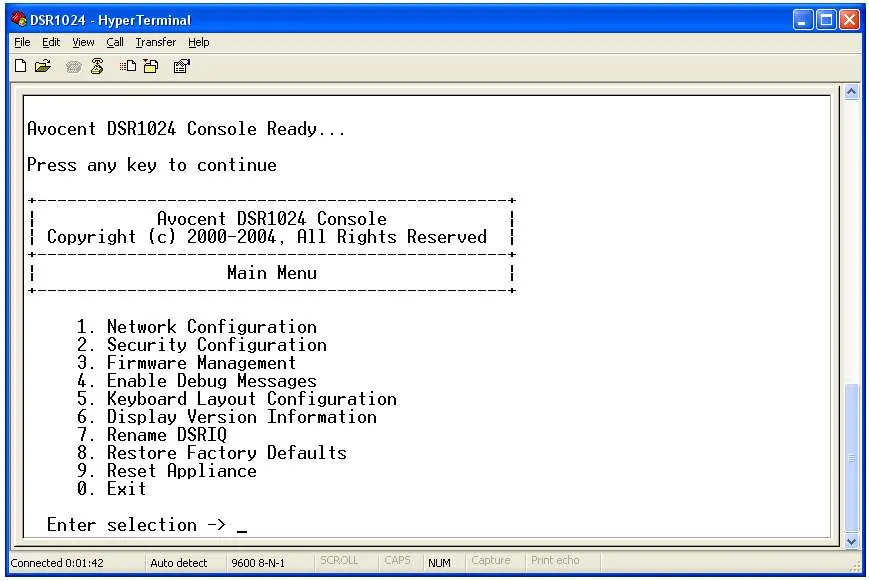Click the scroll down arrow
Image resolution: width=869 pixels, height=581 pixels.
[852, 541]
